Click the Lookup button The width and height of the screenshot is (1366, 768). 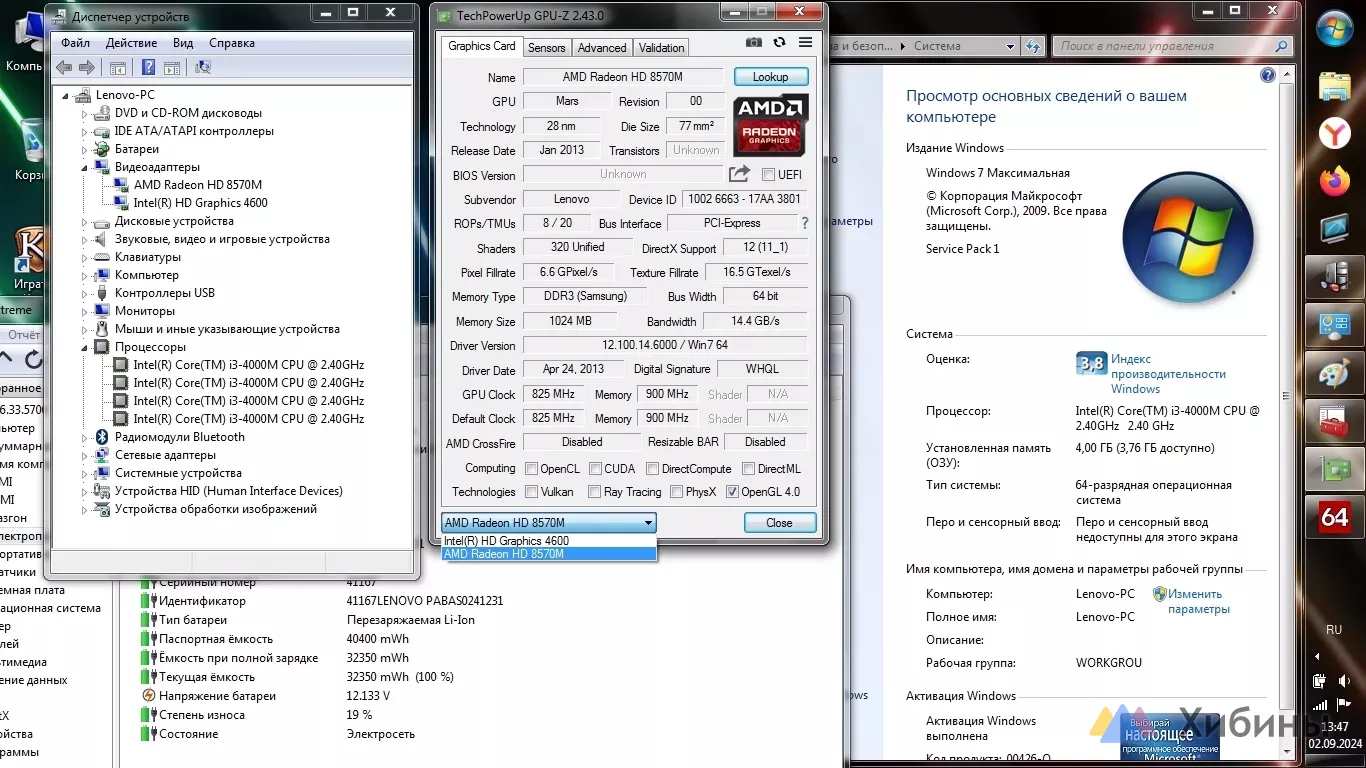771,77
